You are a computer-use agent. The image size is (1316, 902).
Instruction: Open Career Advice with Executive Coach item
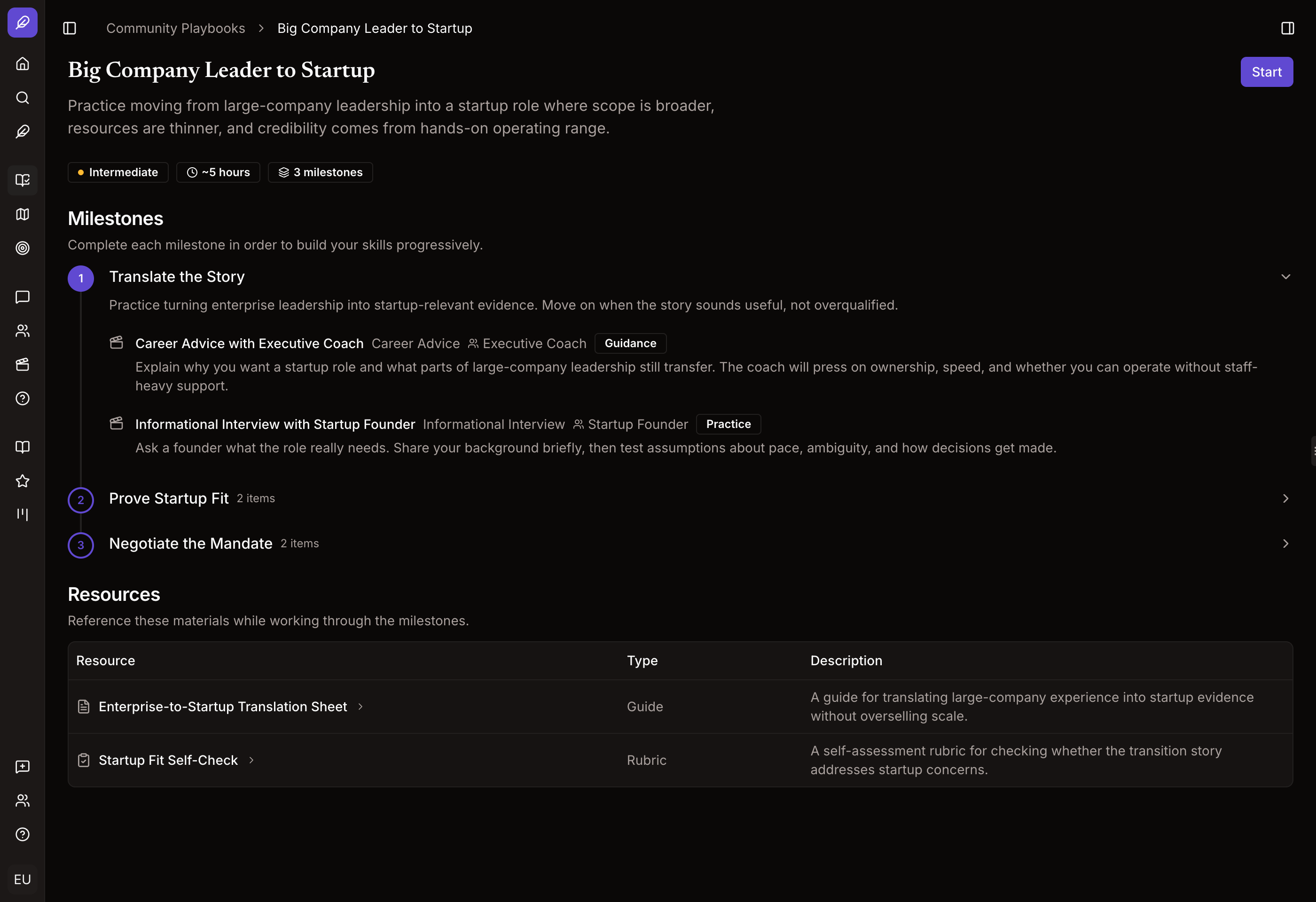point(249,343)
